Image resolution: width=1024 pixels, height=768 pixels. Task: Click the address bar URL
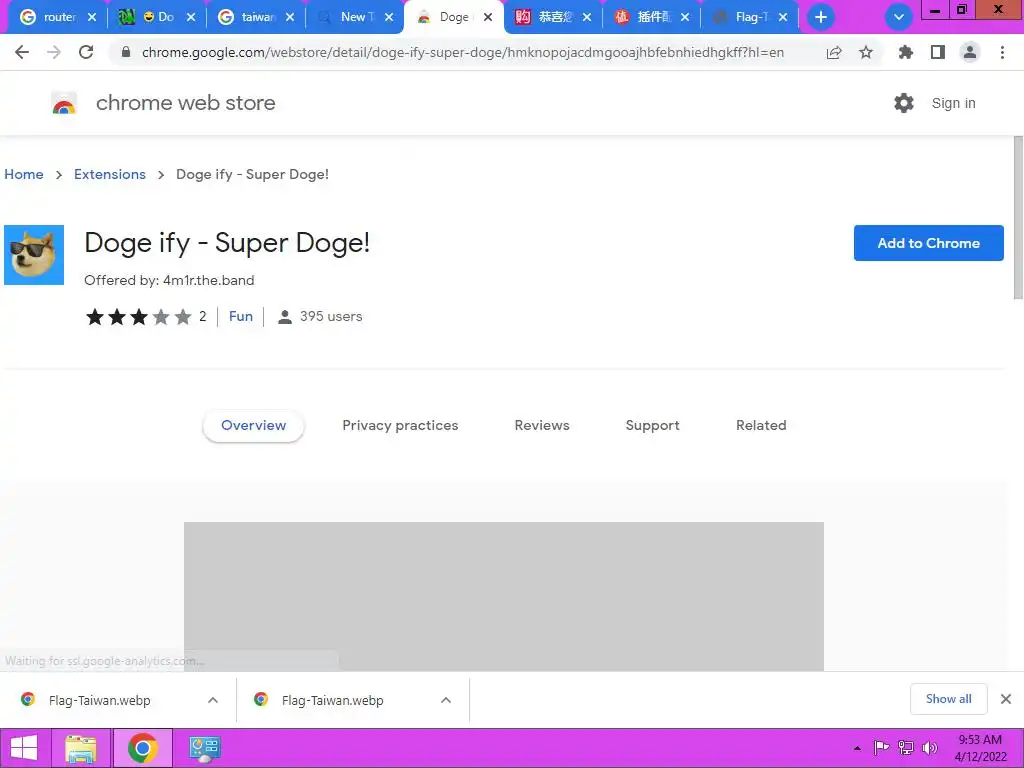[462, 52]
